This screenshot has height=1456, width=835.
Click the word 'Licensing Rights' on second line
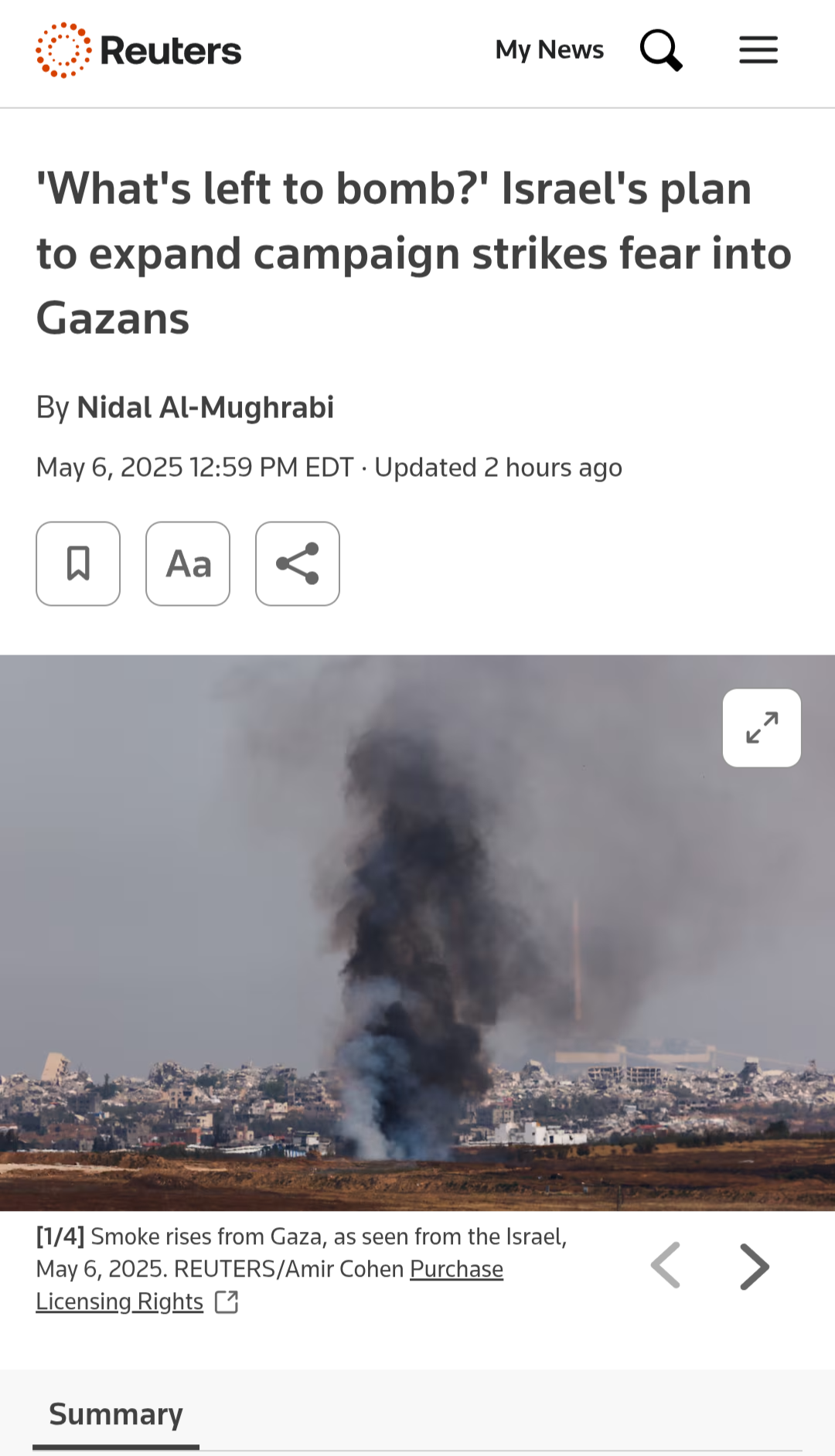click(x=120, y=1302)
